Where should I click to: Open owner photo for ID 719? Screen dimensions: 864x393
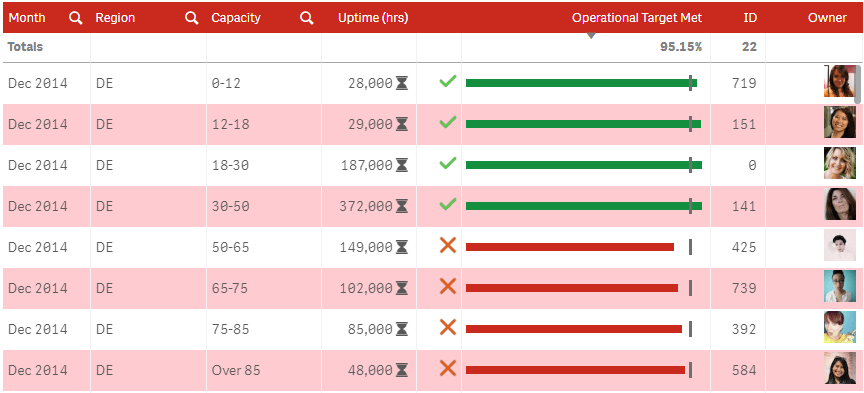pyautogui.click(x=840, y=81)
